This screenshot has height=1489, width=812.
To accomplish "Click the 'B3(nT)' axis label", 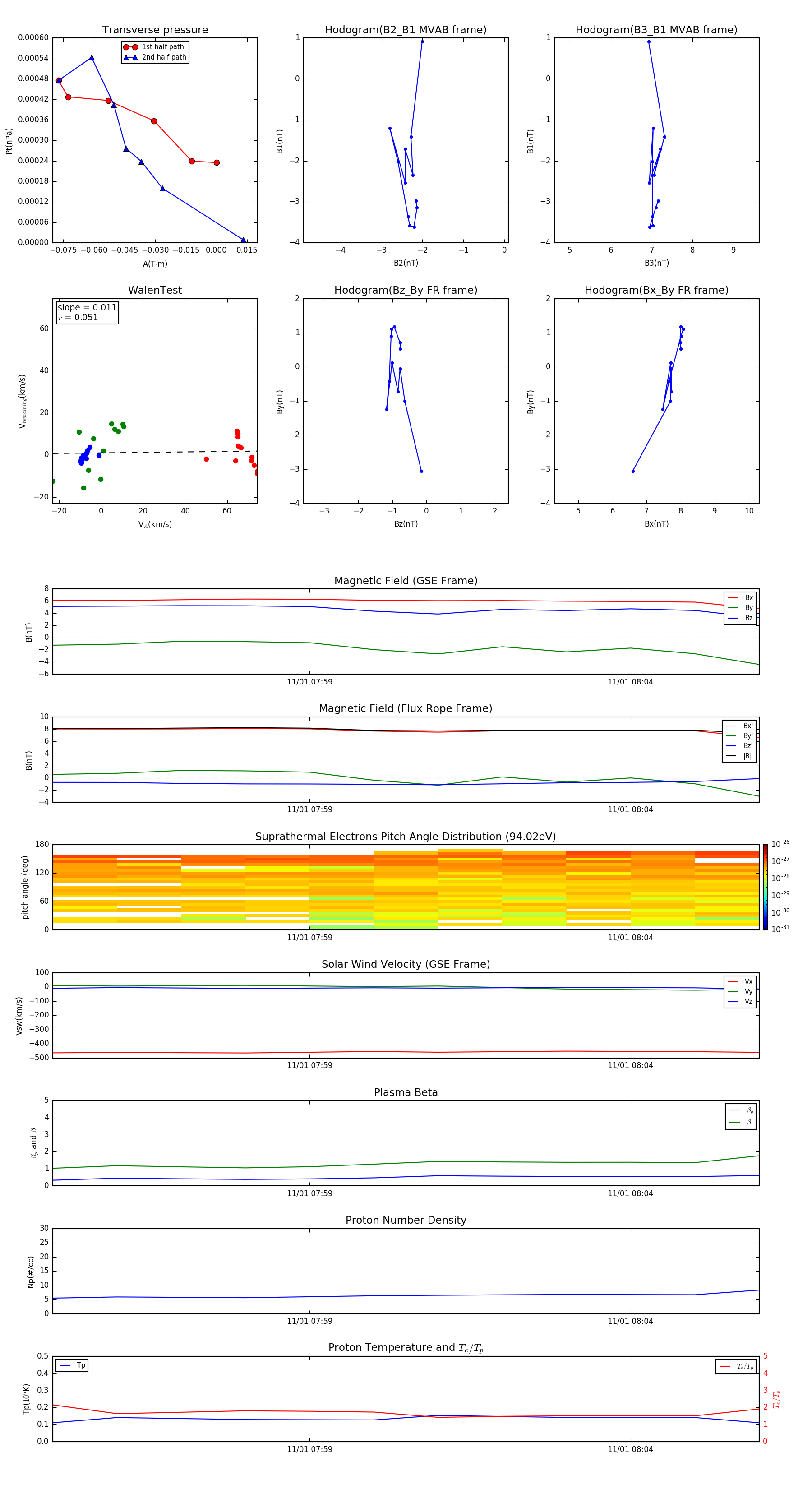I will (656, 263).
